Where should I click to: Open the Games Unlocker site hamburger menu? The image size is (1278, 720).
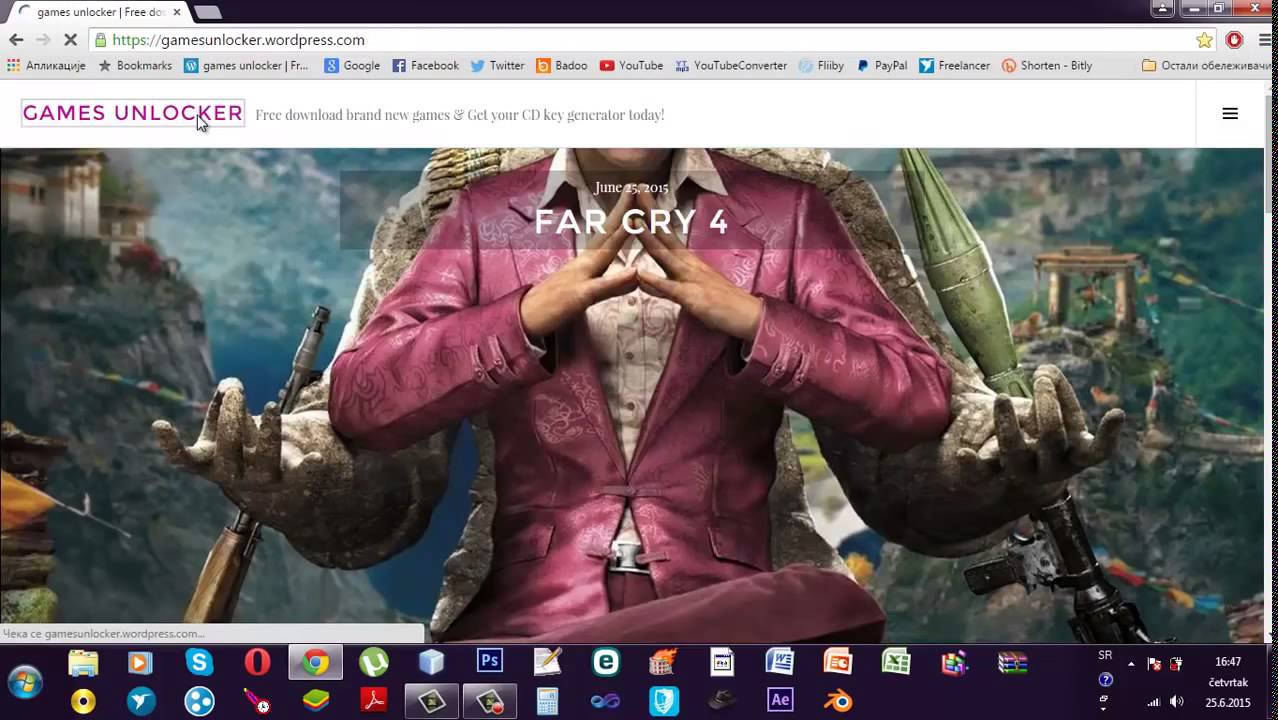(x=1230, y=114)
